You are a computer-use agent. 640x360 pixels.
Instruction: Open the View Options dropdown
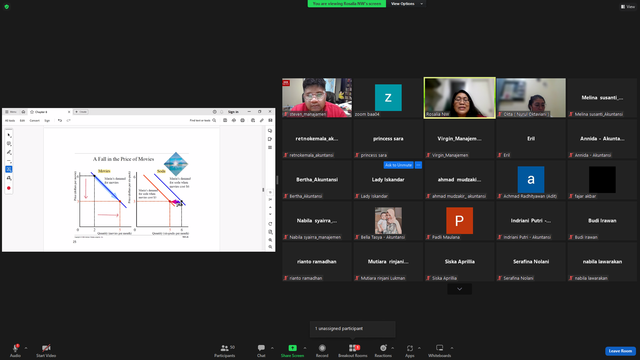coord(407,4)
